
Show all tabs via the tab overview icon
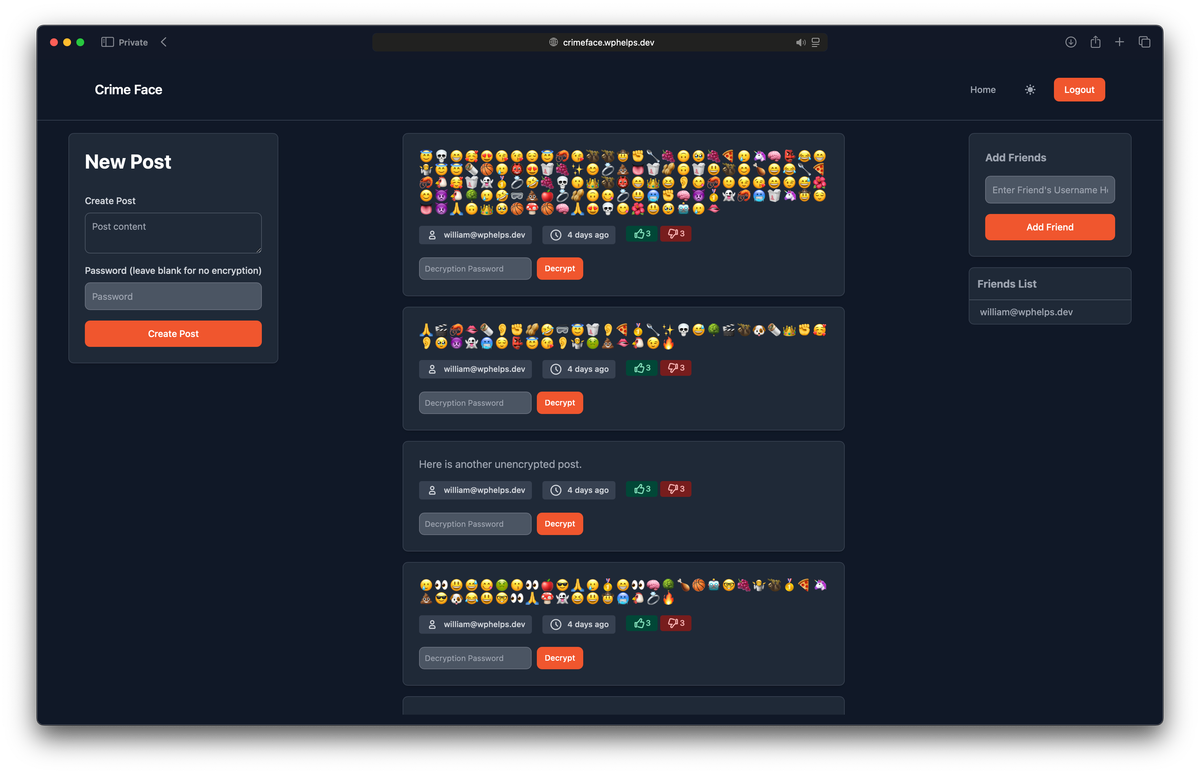pyautogui.click(x=1144, y=42)
